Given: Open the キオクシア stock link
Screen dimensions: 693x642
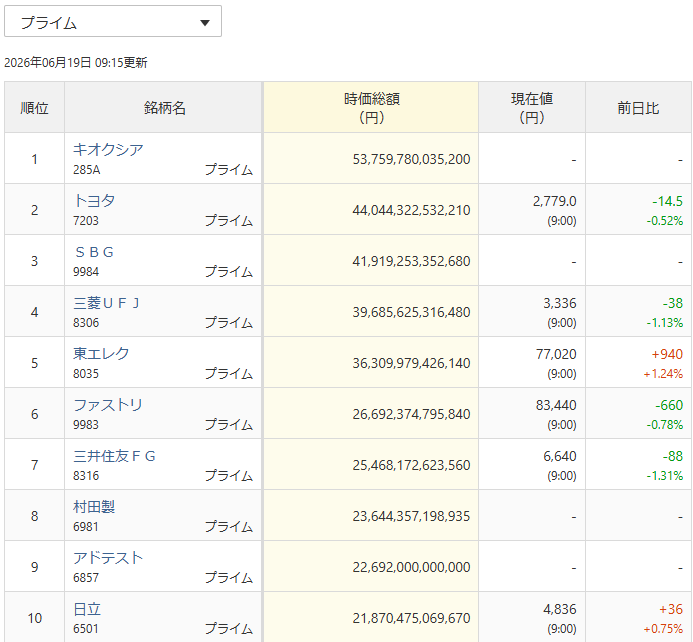Looking at the screenshot, I should pyautogui.click(x=108, y=149).
